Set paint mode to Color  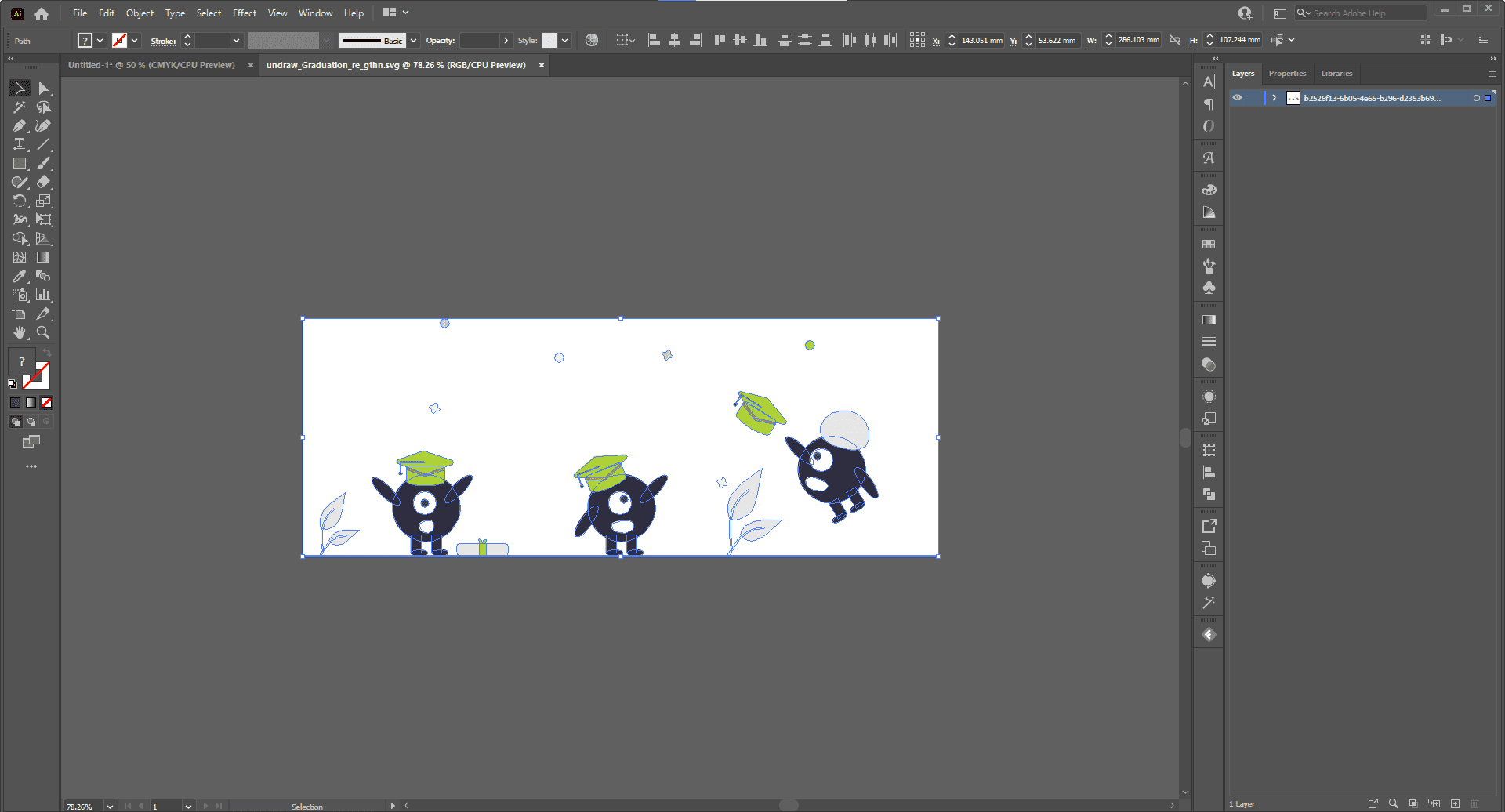pyautogui.click(x=15, y=403)
